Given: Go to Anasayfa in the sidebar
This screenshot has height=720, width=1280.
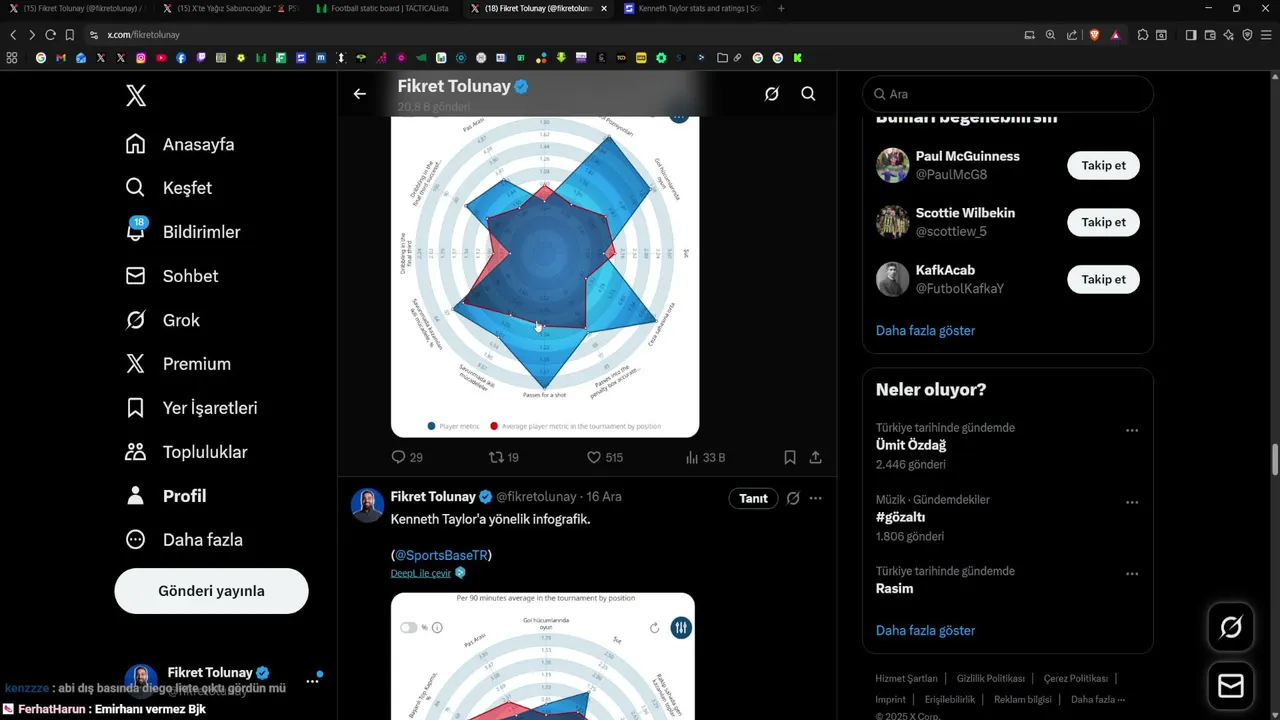Looking at the screenshot, I should (x=180, y=144).
